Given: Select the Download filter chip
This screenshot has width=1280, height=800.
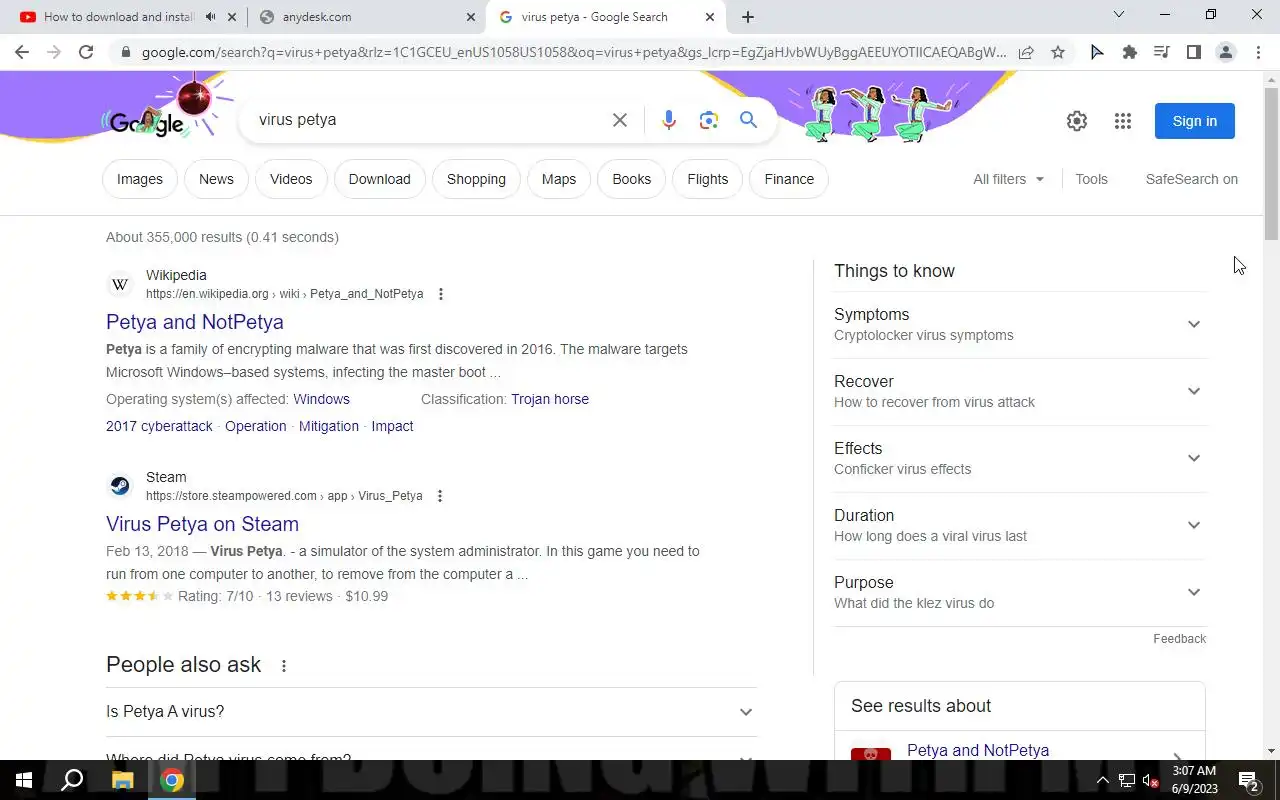Looking at the screenshot, I should point(380,179).
